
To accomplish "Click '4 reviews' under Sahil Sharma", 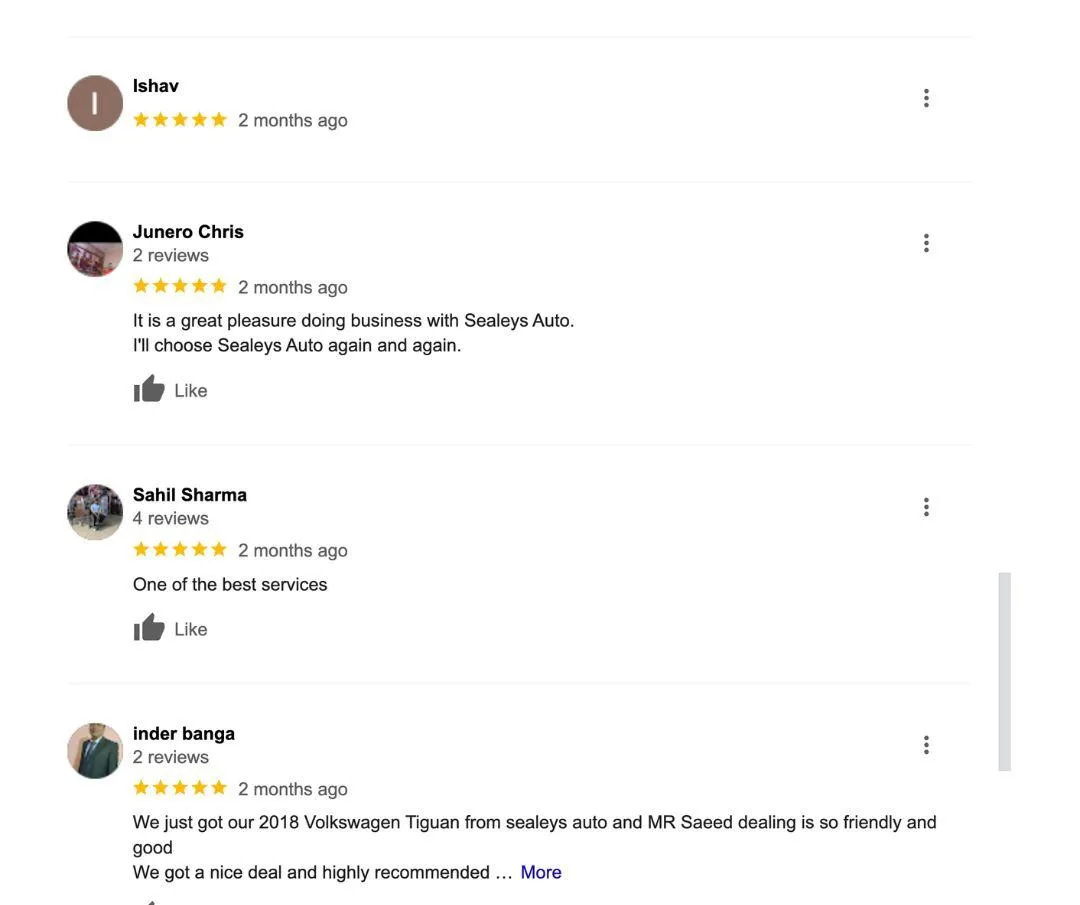I will 171,518.
